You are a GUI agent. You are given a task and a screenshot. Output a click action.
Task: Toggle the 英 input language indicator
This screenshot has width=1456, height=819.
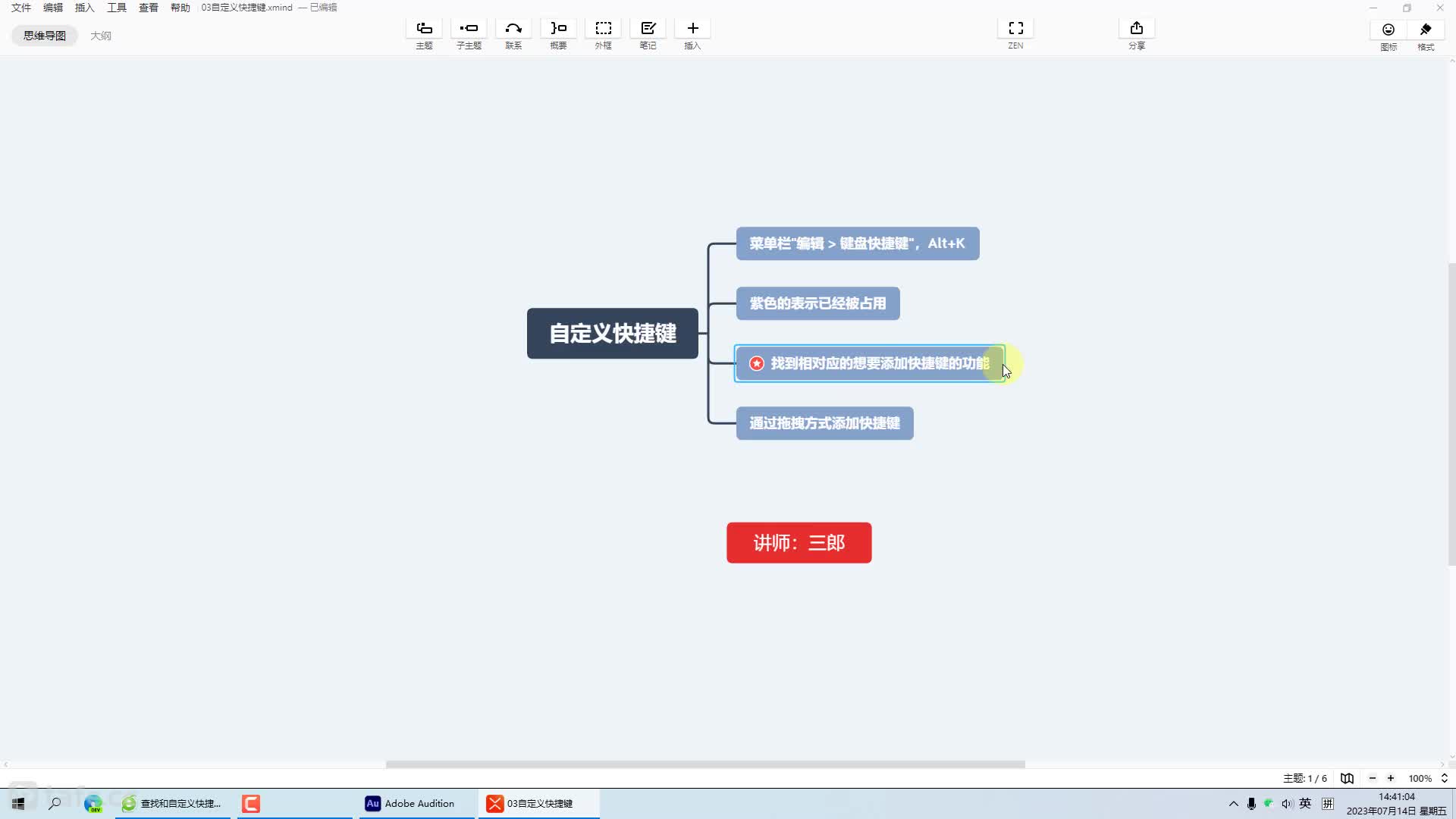[x=1305, y=803]
